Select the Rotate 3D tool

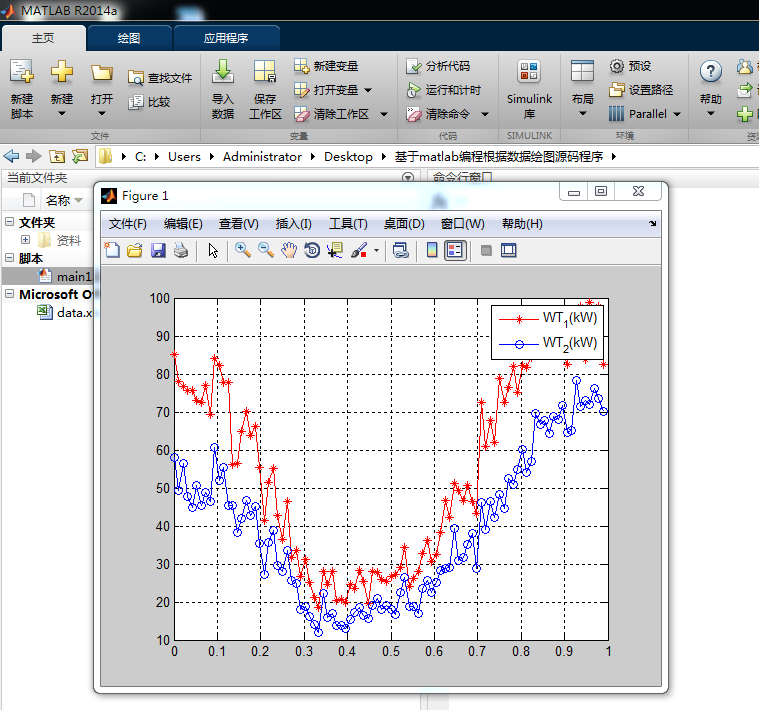click(312, 250)
